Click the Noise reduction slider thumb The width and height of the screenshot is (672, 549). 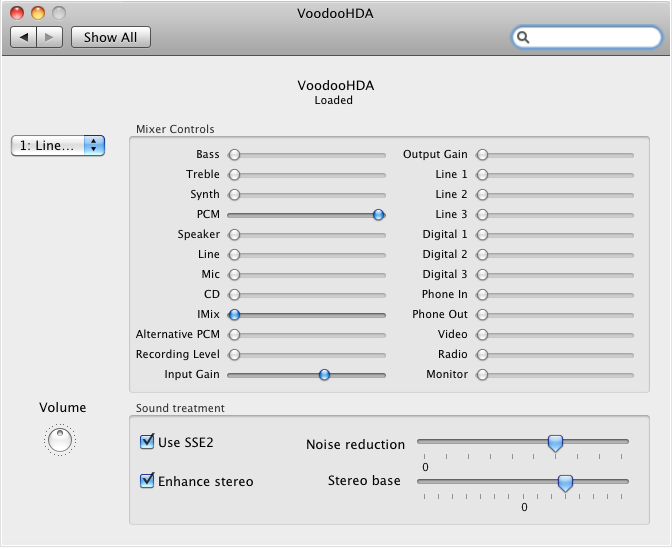[x=555, y=443]
